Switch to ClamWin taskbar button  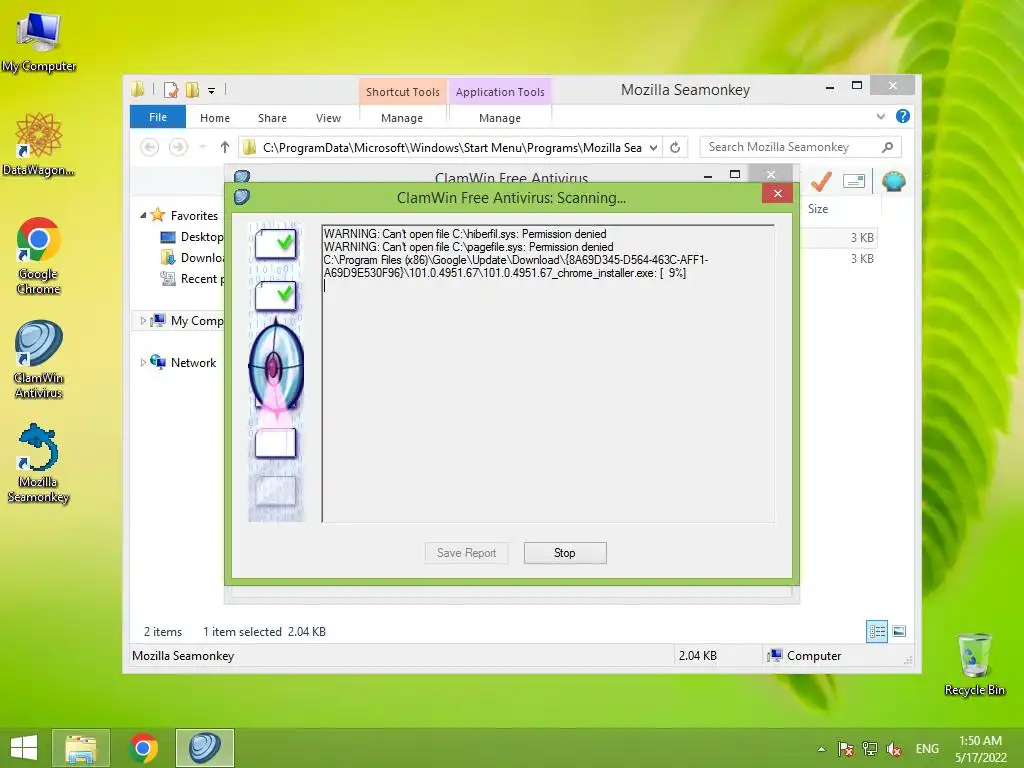coord(204,748)
